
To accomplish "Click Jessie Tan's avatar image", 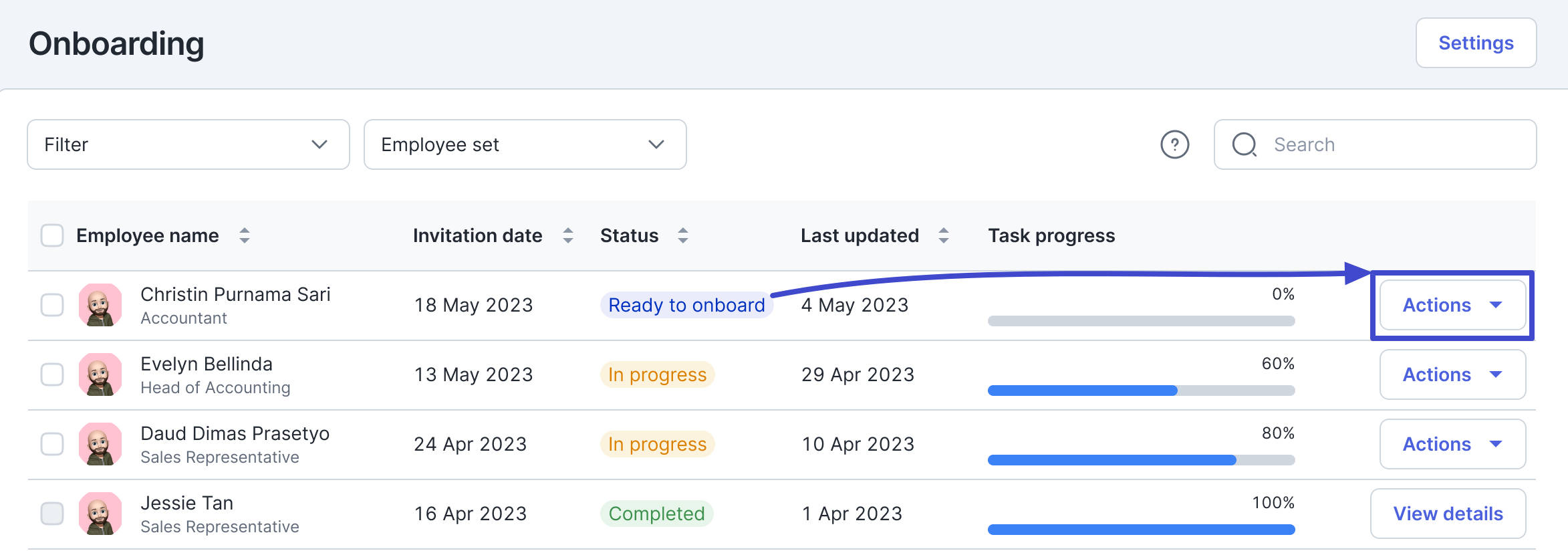I will tap(100, 514).
